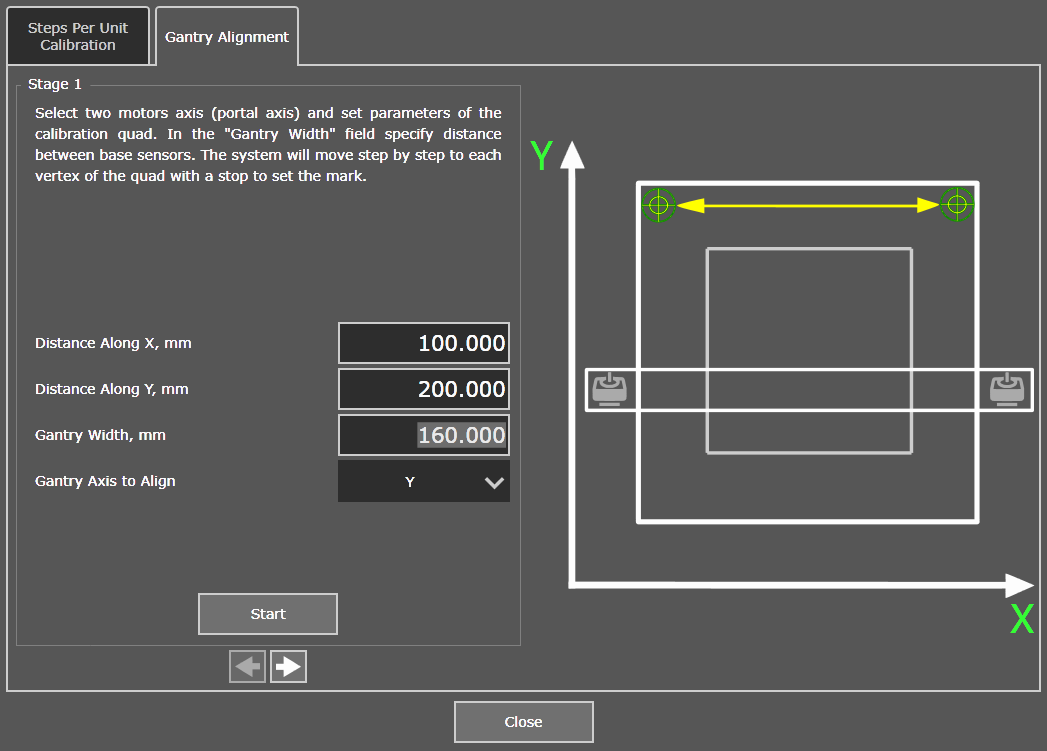Go to previous stage with left arrow
The image size is (1047, 751).
coord(248,666)
